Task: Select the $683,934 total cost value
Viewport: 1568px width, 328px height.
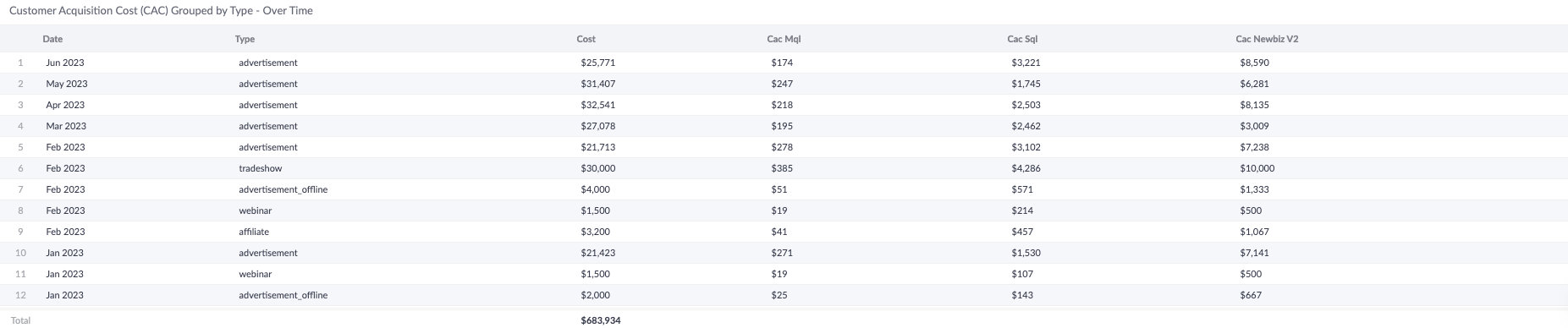Action: click(601, 320)
